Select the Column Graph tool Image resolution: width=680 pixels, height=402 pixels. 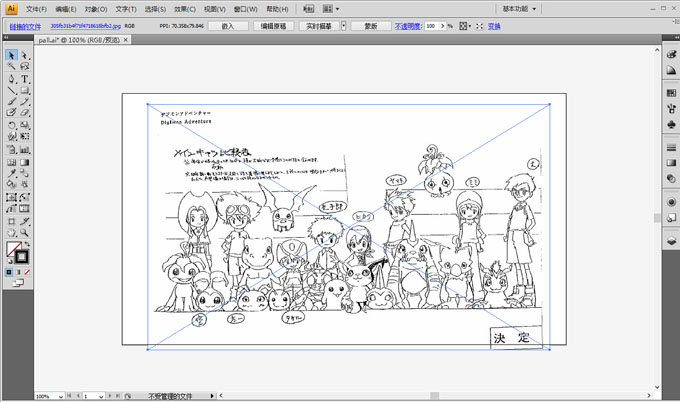tap(25, 150)
